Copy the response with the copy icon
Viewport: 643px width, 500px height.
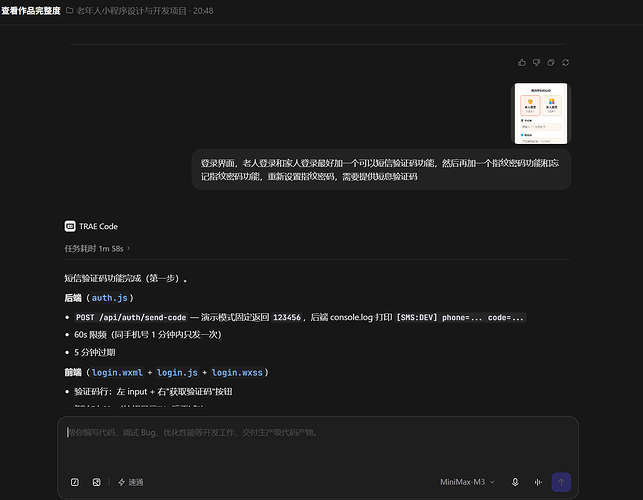551,62
